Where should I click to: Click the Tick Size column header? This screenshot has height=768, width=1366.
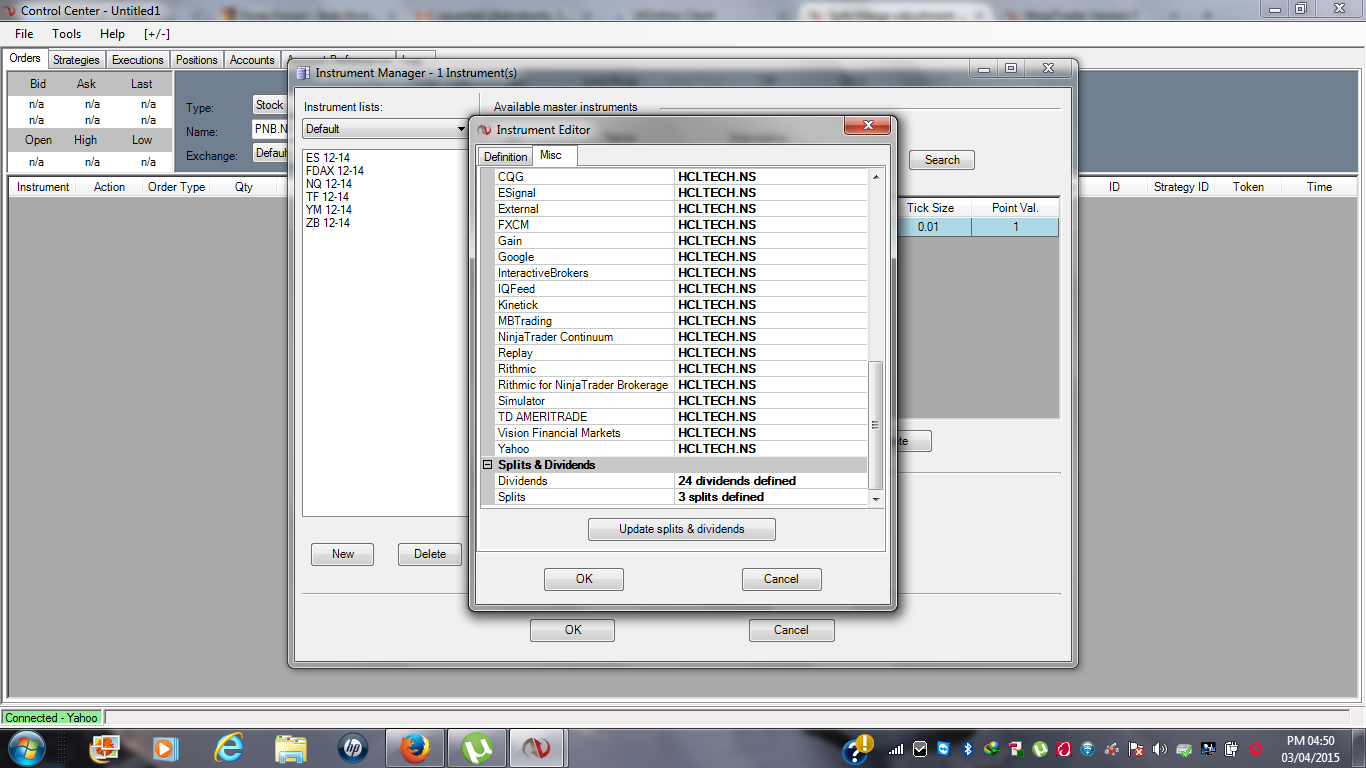coord(930,208)
